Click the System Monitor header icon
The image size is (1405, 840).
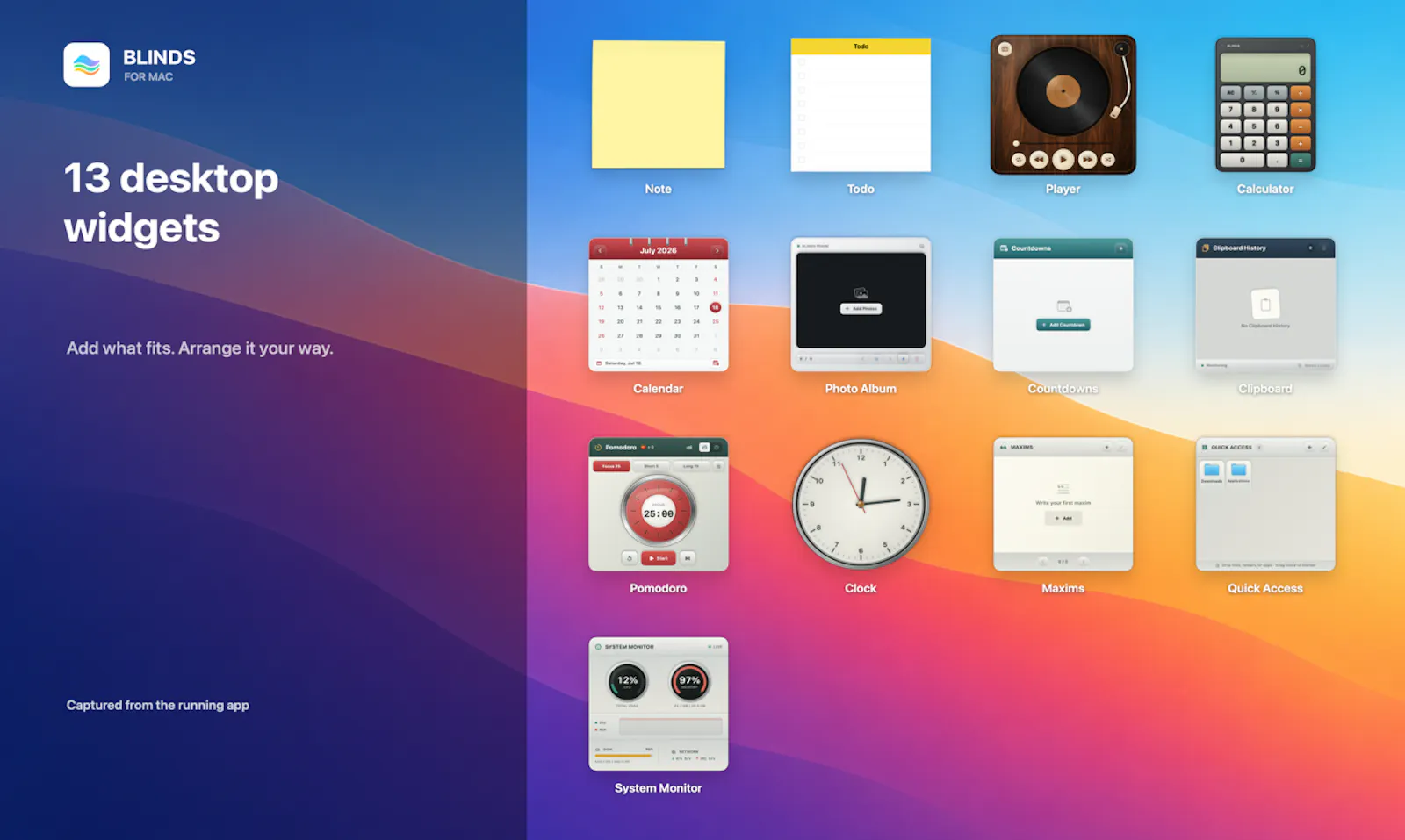click(598, 647)
